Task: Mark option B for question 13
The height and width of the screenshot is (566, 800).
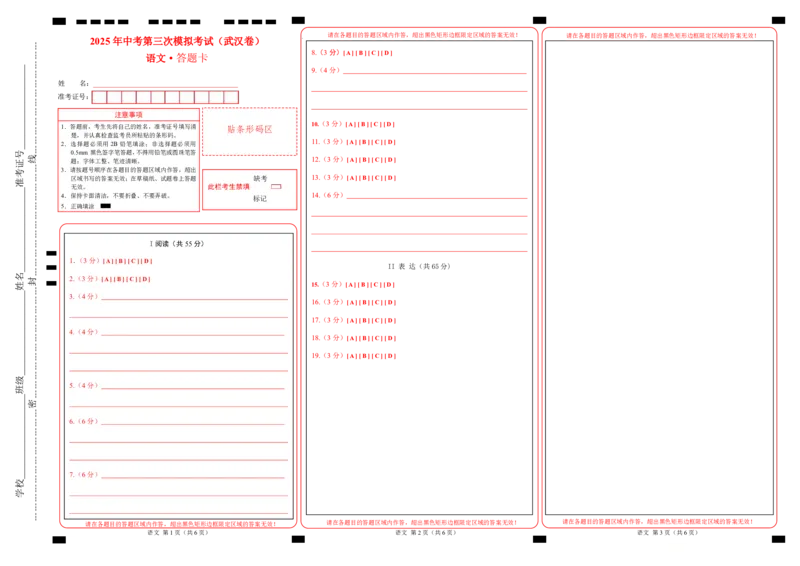Action: tap(364, 178)
